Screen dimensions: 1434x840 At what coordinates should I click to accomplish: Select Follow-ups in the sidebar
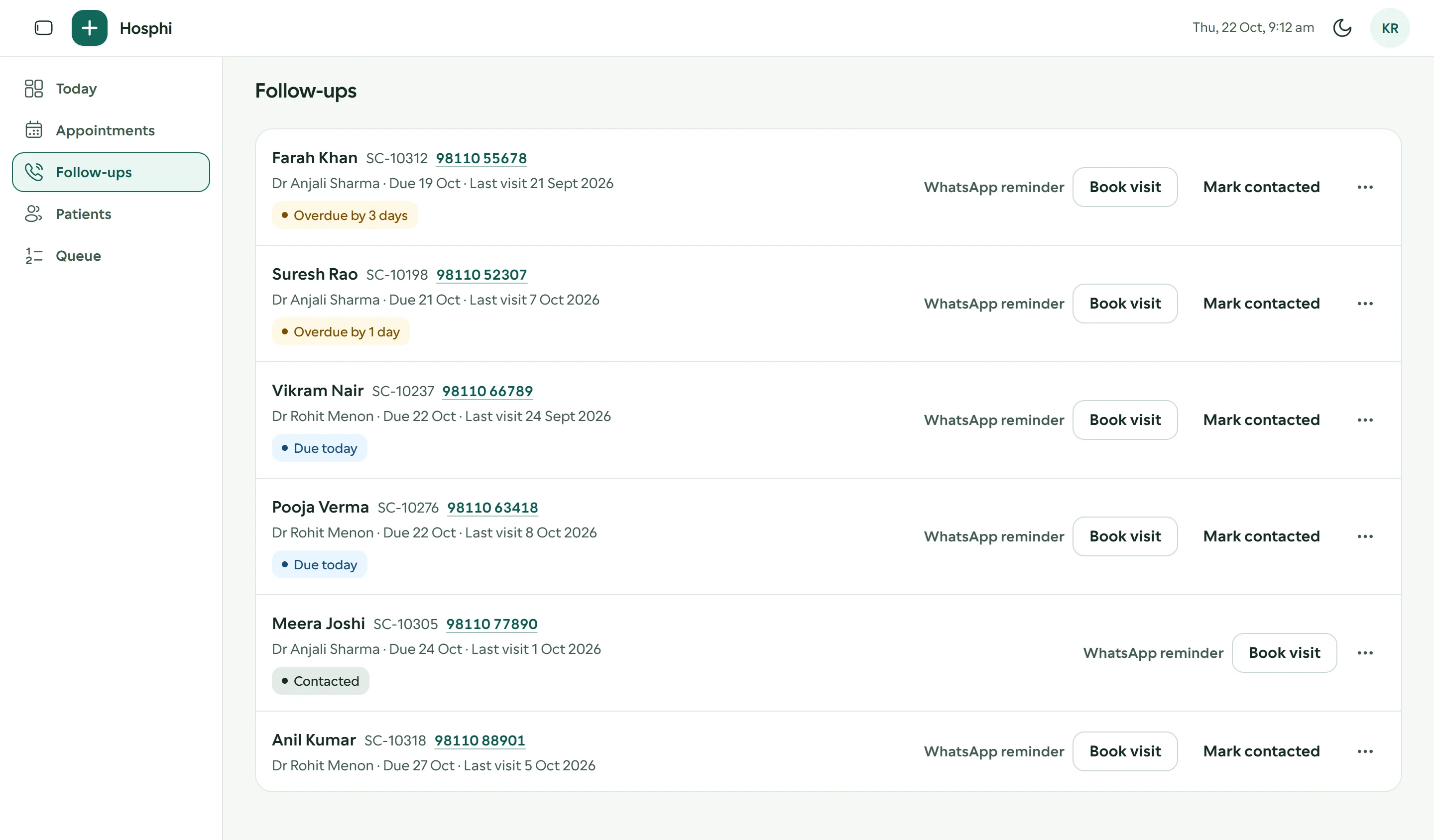click(111, 172)
